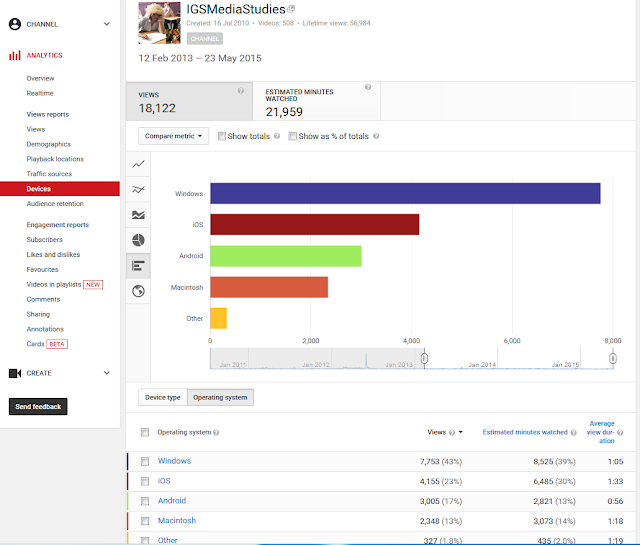640x545 pixels.
Task: Click the left date range slider handle
Action: point(424,358)
